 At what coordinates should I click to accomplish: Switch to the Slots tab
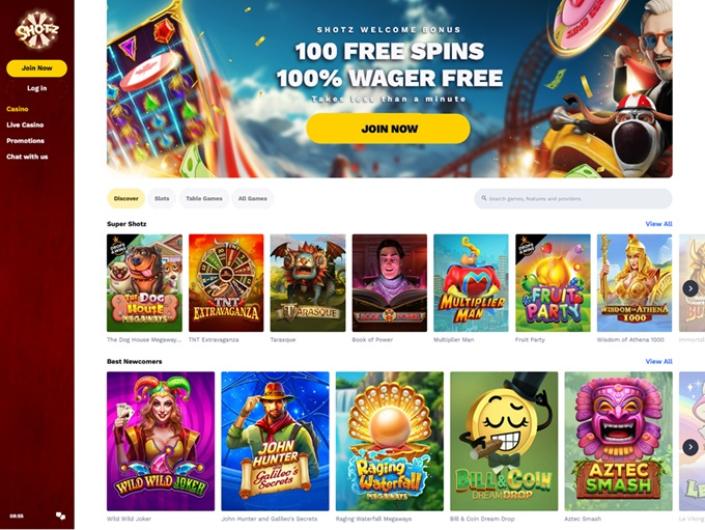pos(162,198)
